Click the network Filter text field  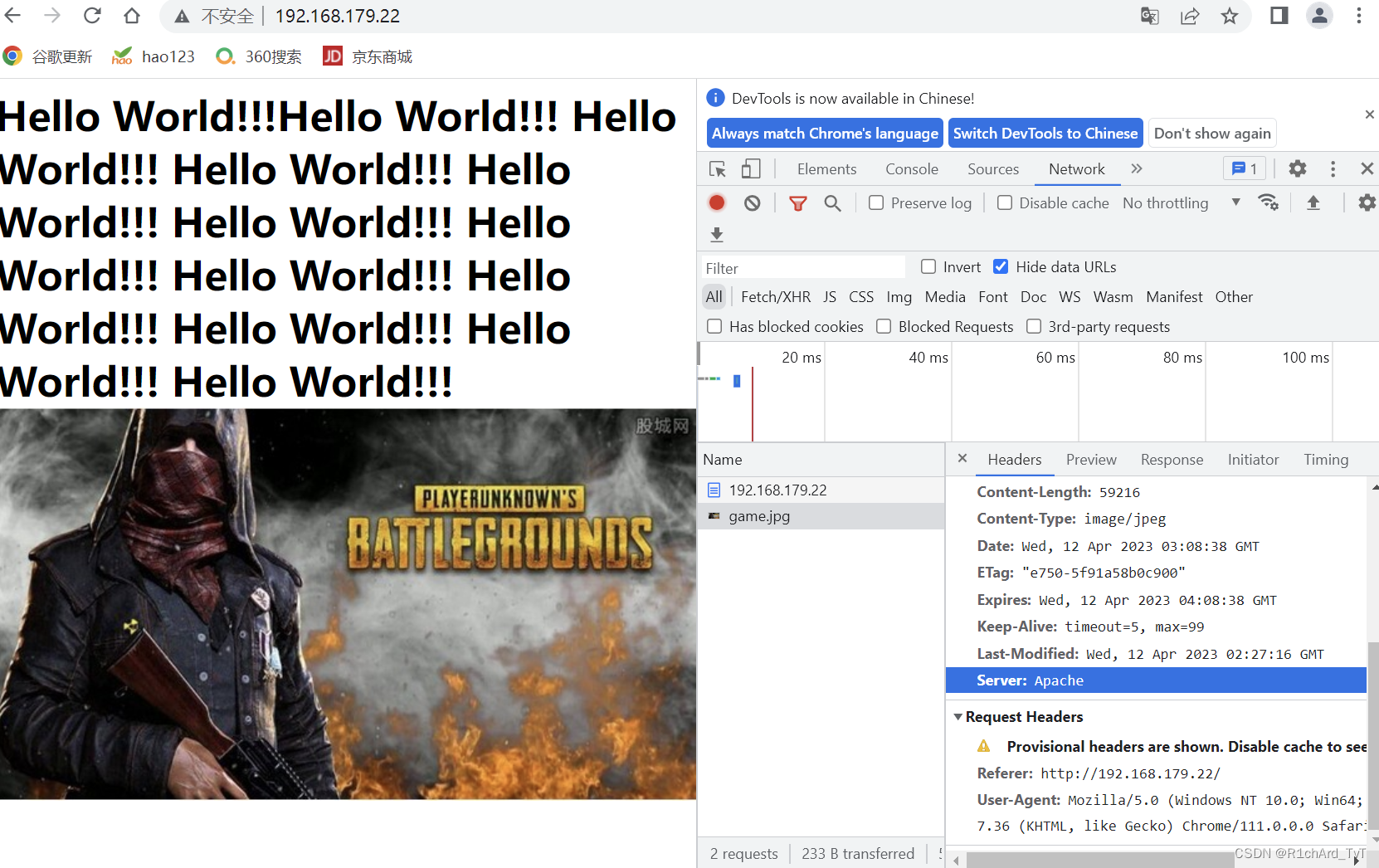point(803,268)
